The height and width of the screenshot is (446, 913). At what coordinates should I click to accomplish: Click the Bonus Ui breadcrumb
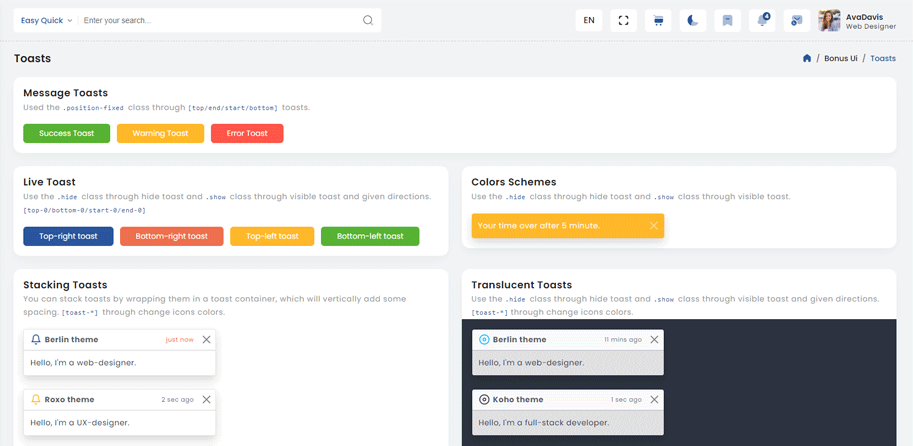[840, 58]
